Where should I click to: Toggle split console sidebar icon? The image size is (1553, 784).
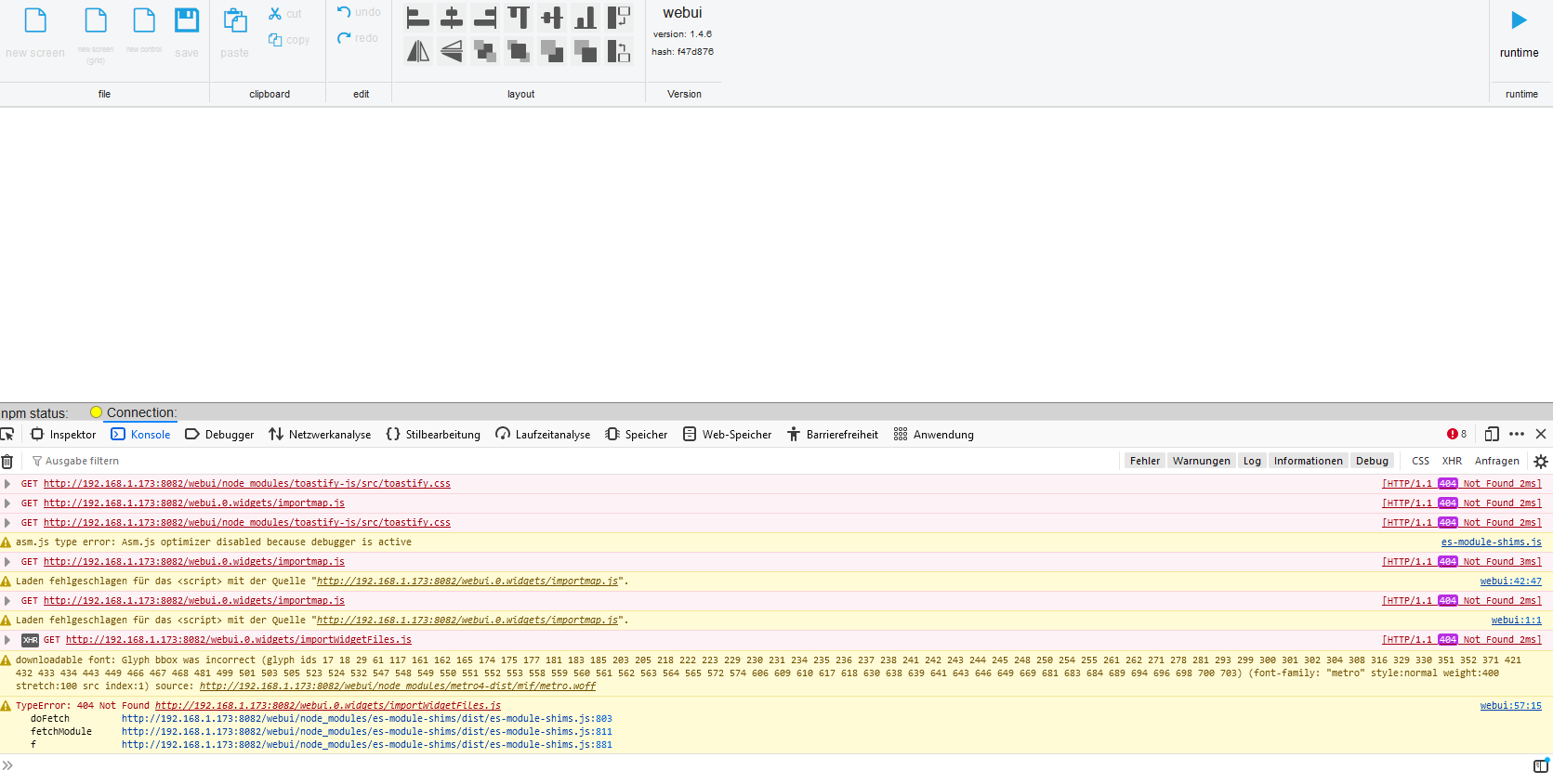pos(1541,765)
